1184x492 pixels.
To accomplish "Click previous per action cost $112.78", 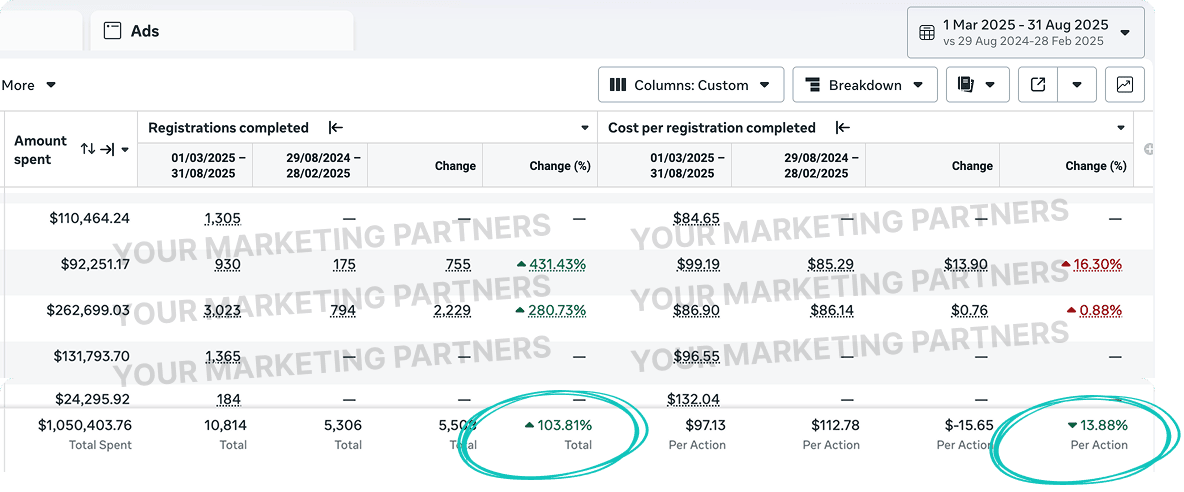I will tap(835, 426).
